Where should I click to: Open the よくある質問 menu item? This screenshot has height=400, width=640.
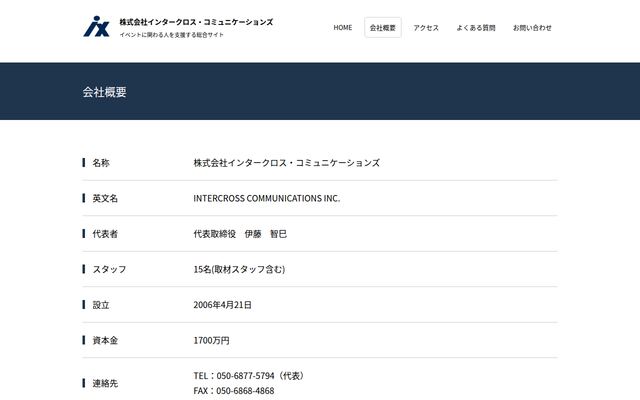pyautogui.click(x=476, y=28)
